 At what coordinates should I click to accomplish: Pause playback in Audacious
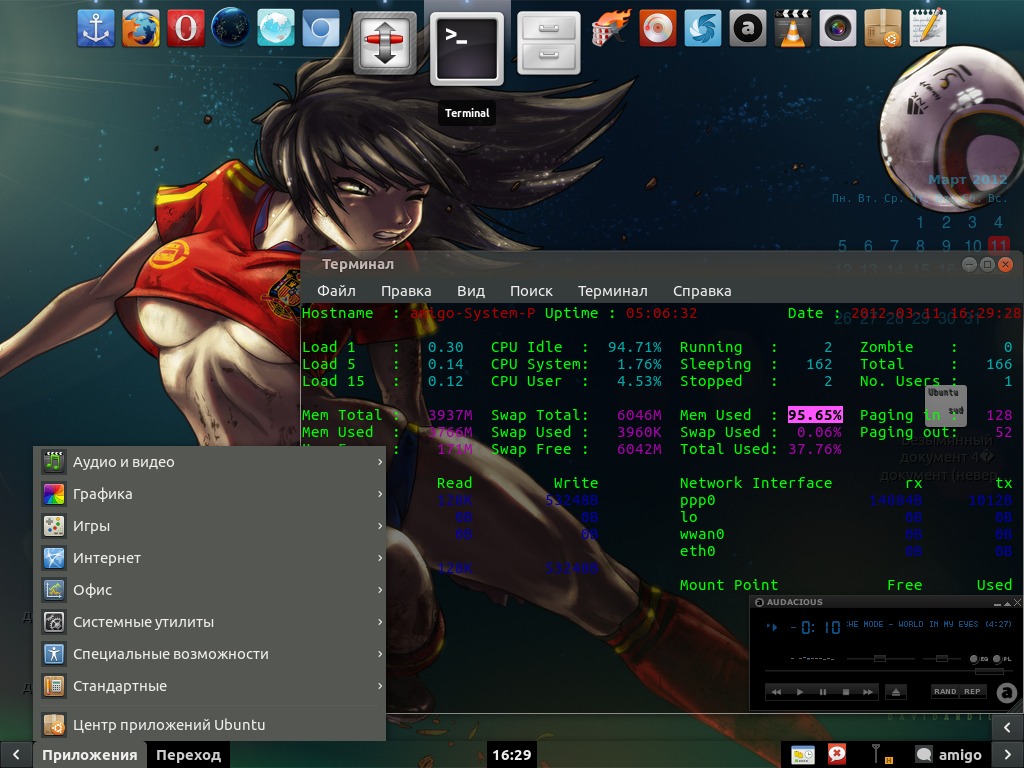[x=823, y=692]
